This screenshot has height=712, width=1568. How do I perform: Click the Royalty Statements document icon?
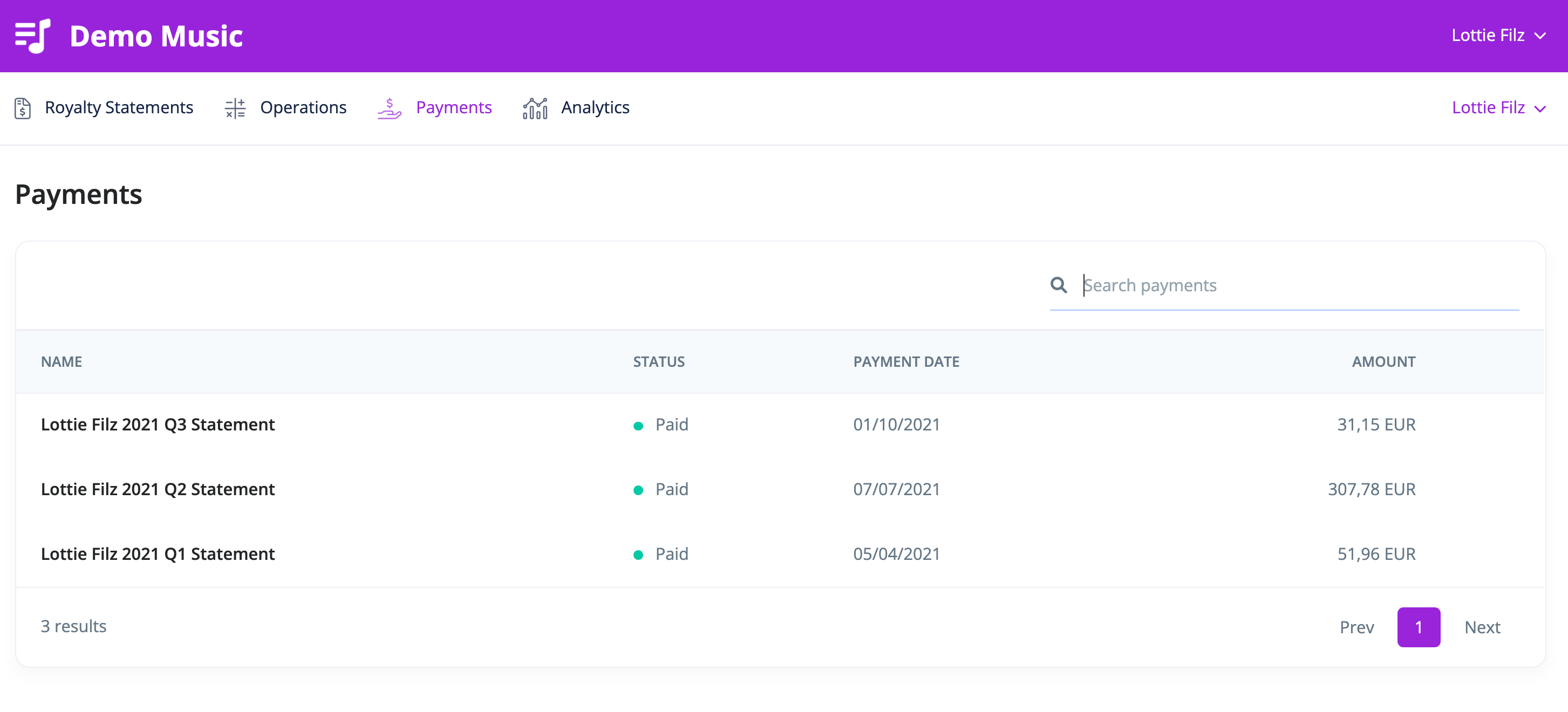pyautogui.click(x=23, y=108)
